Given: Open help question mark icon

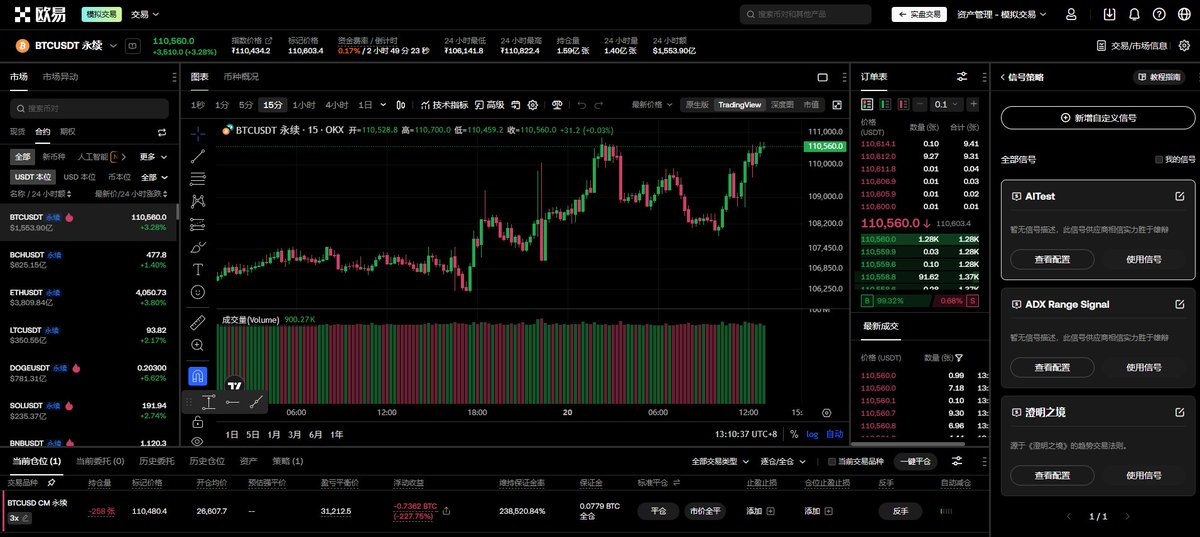Looking at the screenshot, I should (x=1158, y=14).
